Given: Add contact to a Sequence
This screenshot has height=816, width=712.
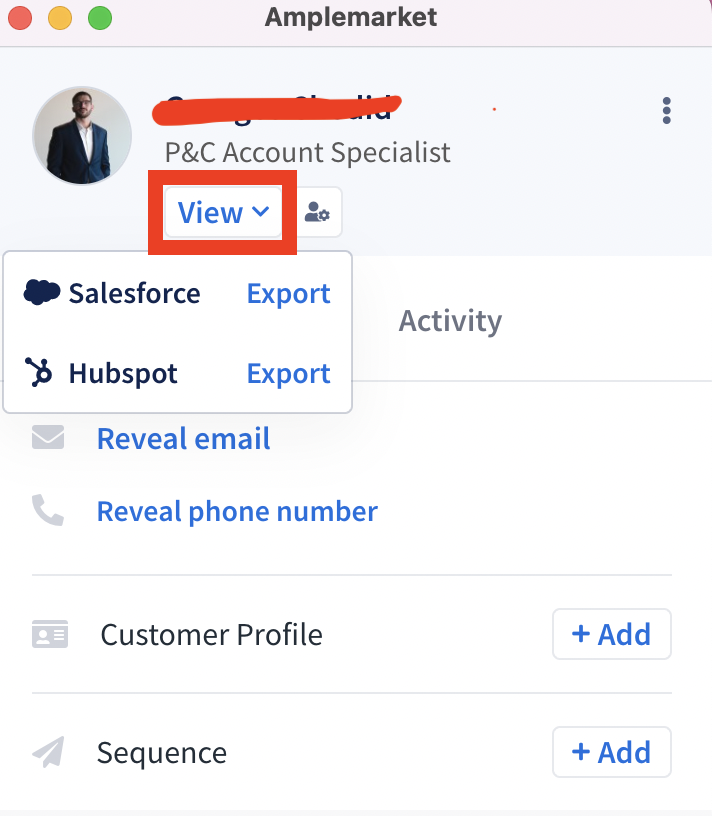Looking at the screenshot, I should point(612,752).
